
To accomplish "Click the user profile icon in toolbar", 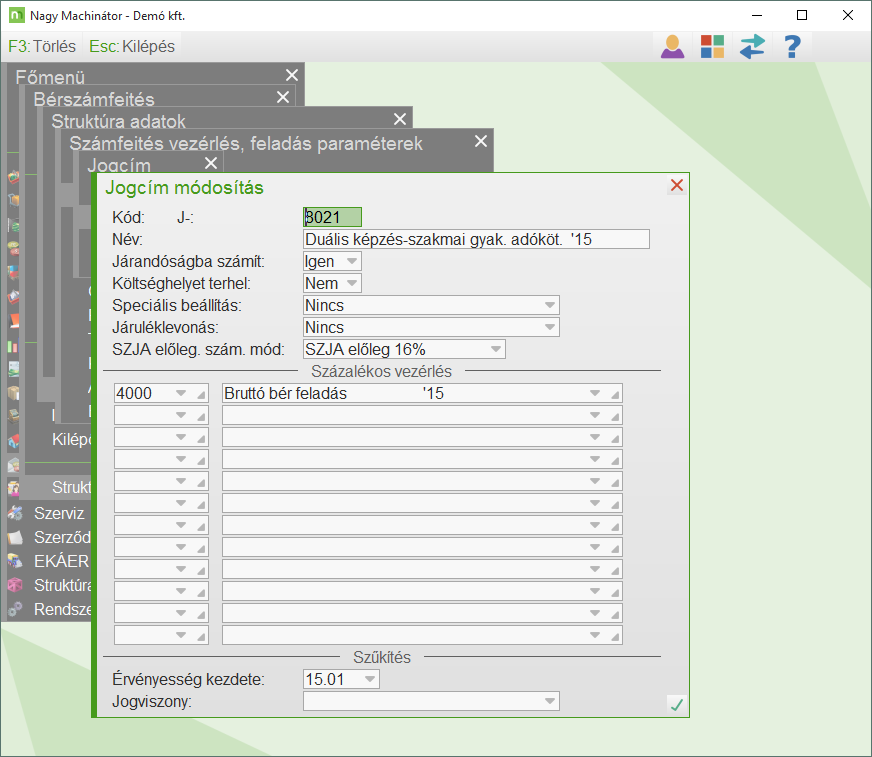I will point(673,46).
